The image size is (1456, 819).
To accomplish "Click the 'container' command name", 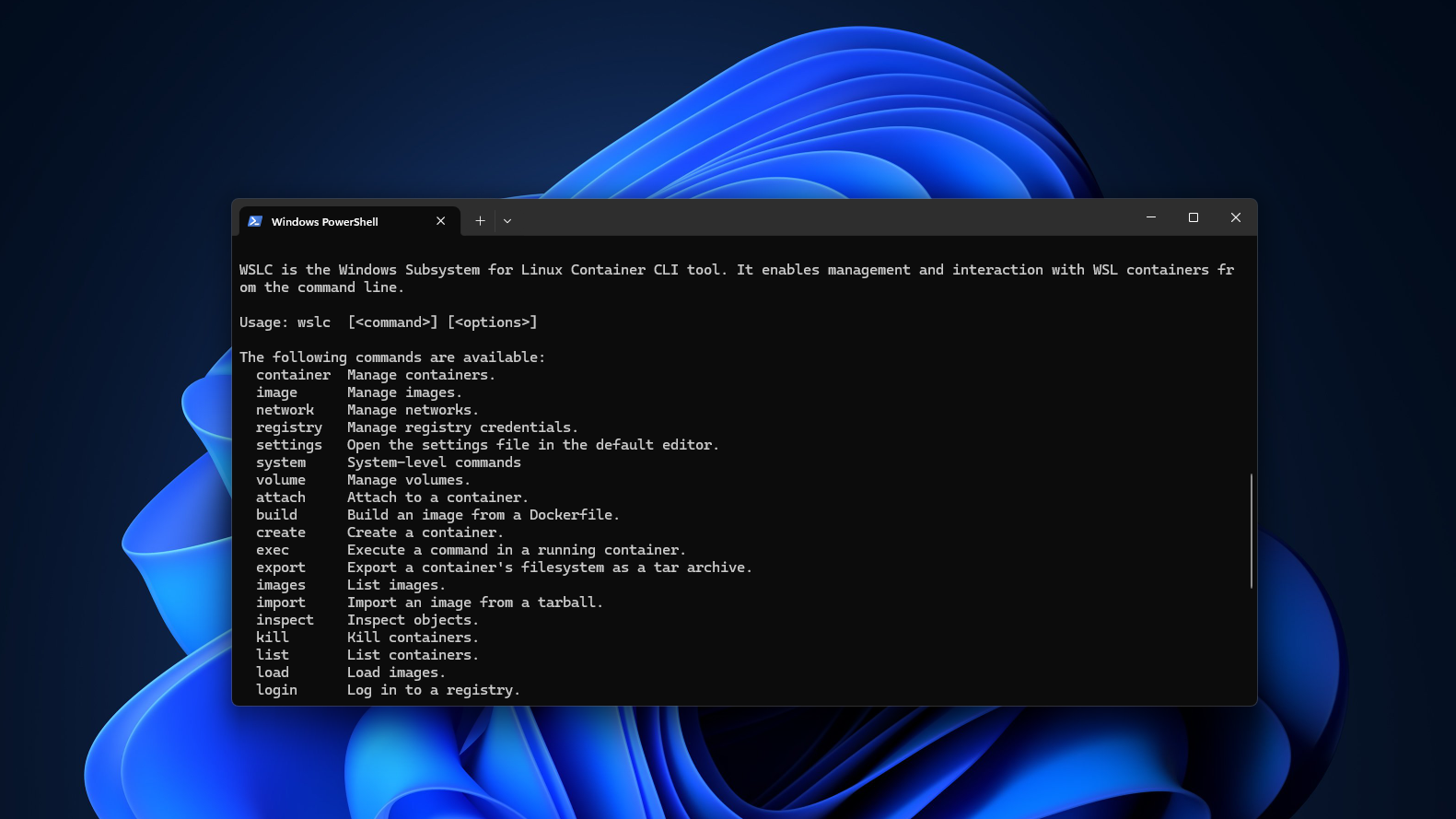I will [293, 375].
